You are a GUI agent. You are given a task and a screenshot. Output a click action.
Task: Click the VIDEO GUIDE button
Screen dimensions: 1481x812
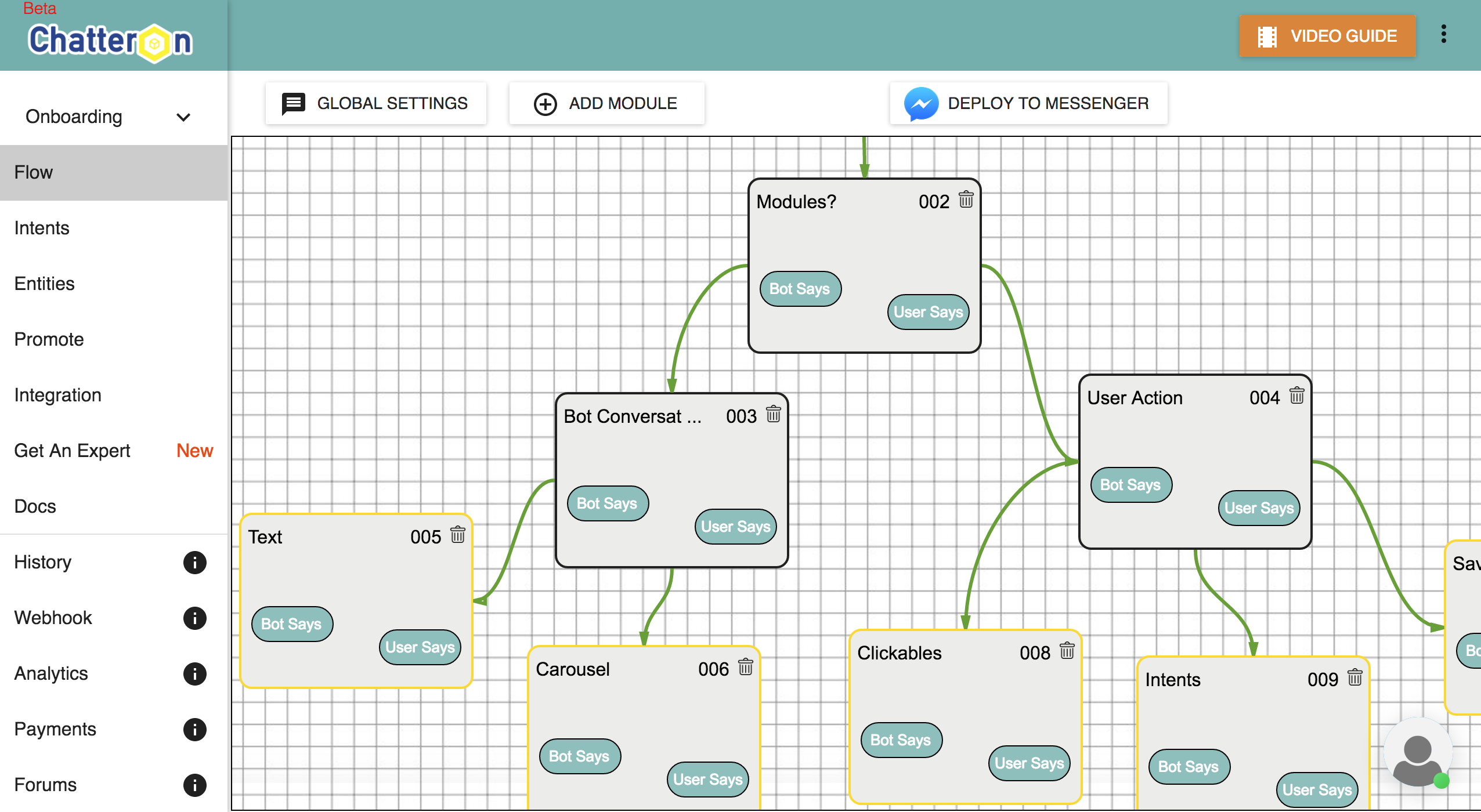coord(1327,36)
